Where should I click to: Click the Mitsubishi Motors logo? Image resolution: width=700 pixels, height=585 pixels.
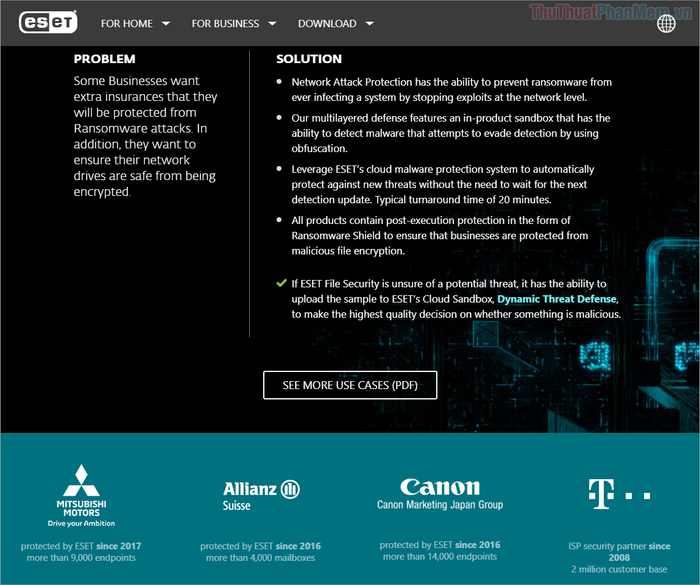click(x=81, y=496)
